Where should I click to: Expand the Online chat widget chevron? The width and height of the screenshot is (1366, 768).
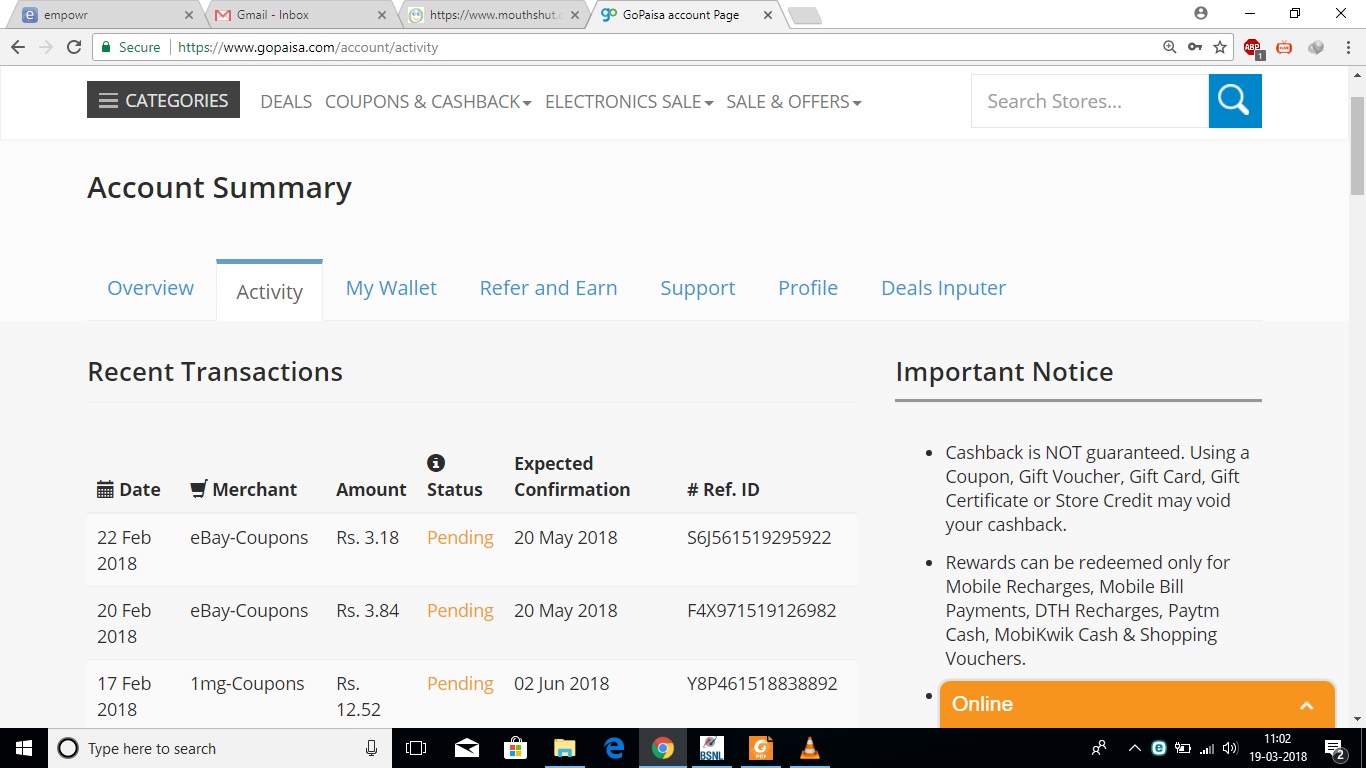[1306, 705]
